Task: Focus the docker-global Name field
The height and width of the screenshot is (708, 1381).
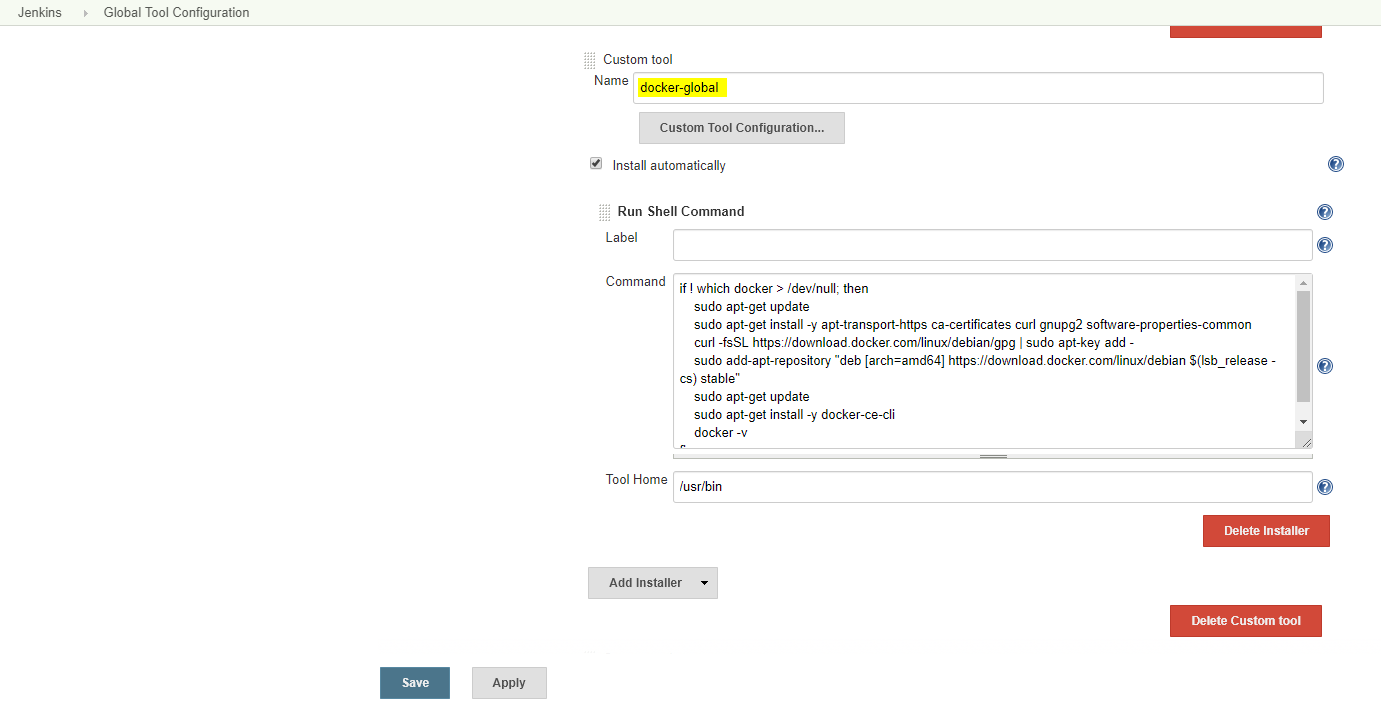Action: [x=977, y=88]
